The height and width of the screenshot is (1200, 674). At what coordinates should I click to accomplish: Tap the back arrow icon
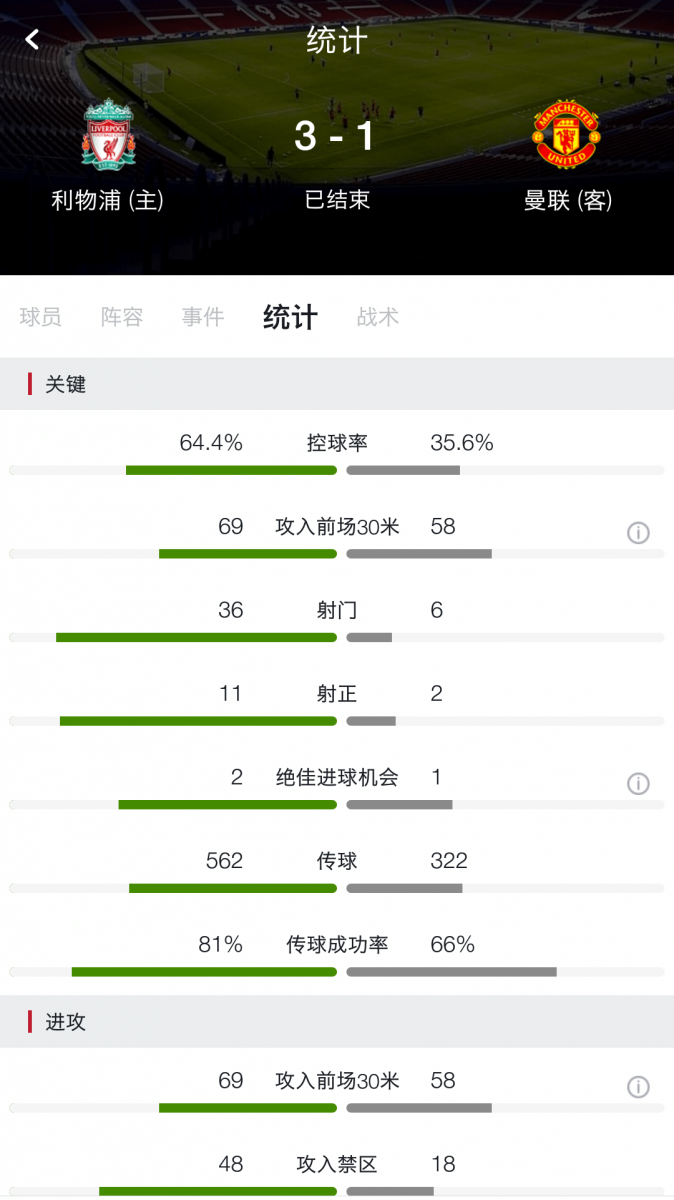click(32, 39)
